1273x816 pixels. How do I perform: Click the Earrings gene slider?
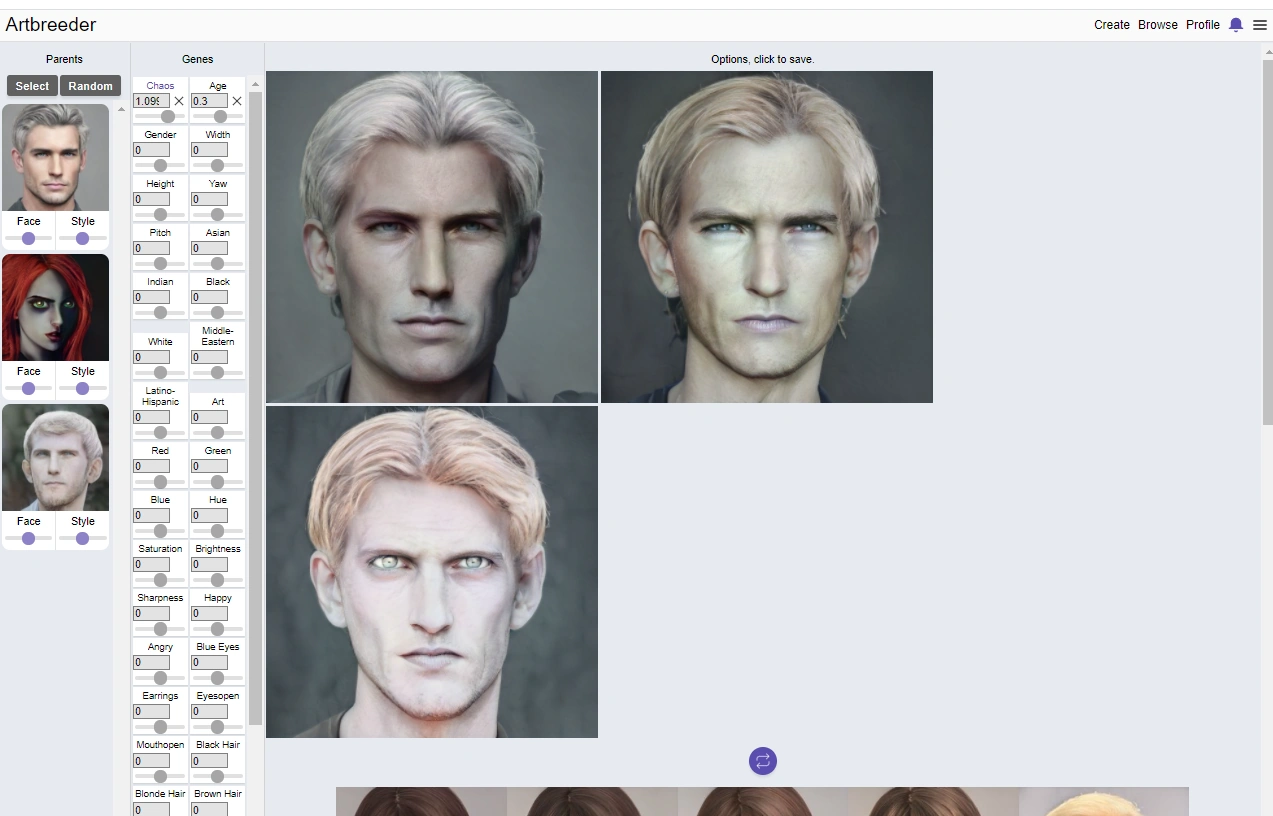160,727
